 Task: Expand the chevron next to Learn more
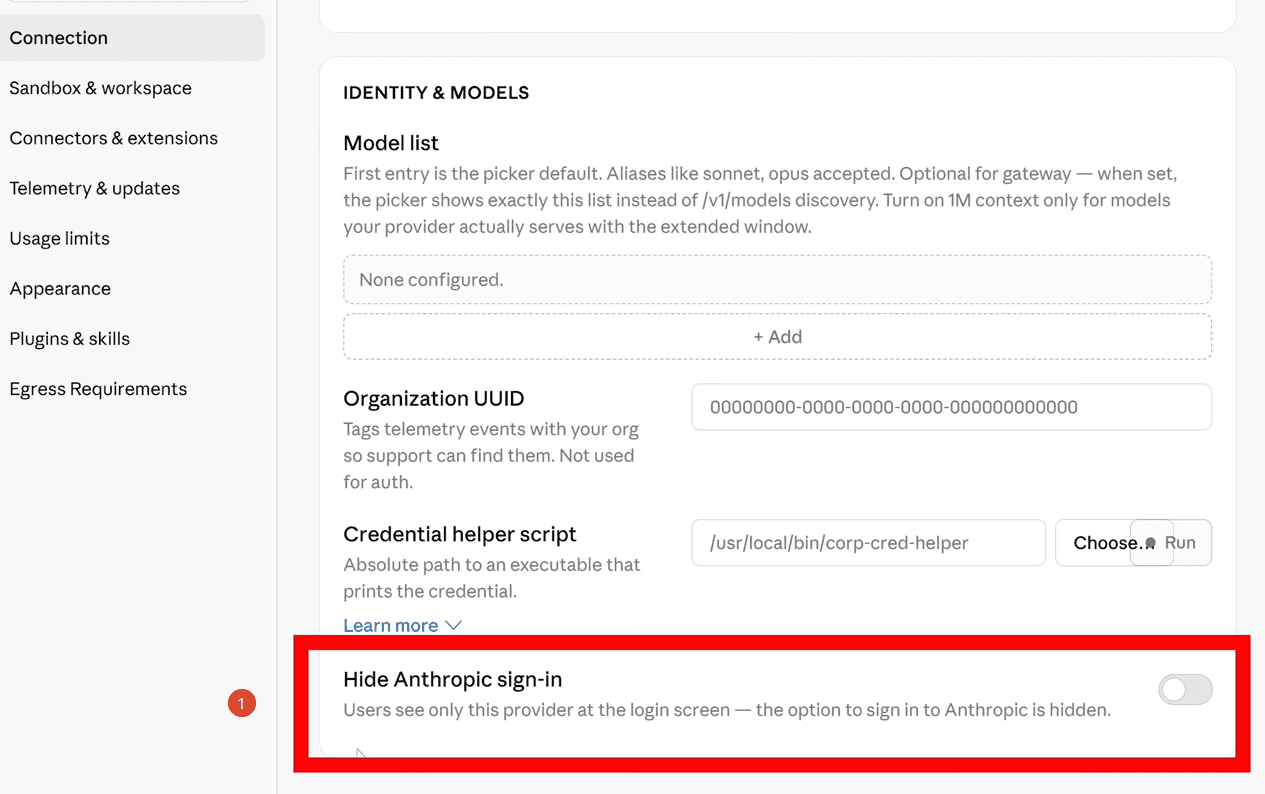[453, 625]
